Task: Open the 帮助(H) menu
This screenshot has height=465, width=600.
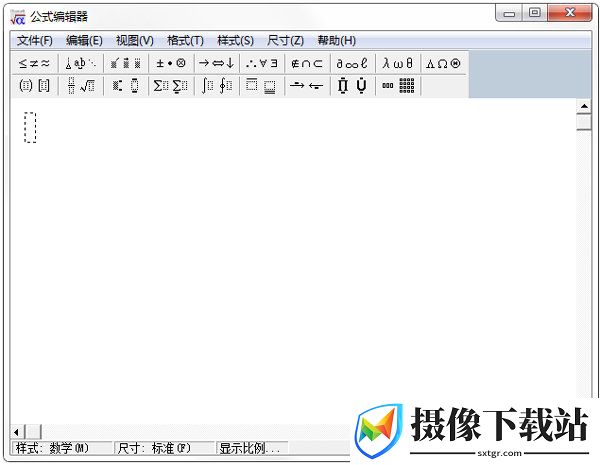Action: pyautogui.click(x=337, y=40)
